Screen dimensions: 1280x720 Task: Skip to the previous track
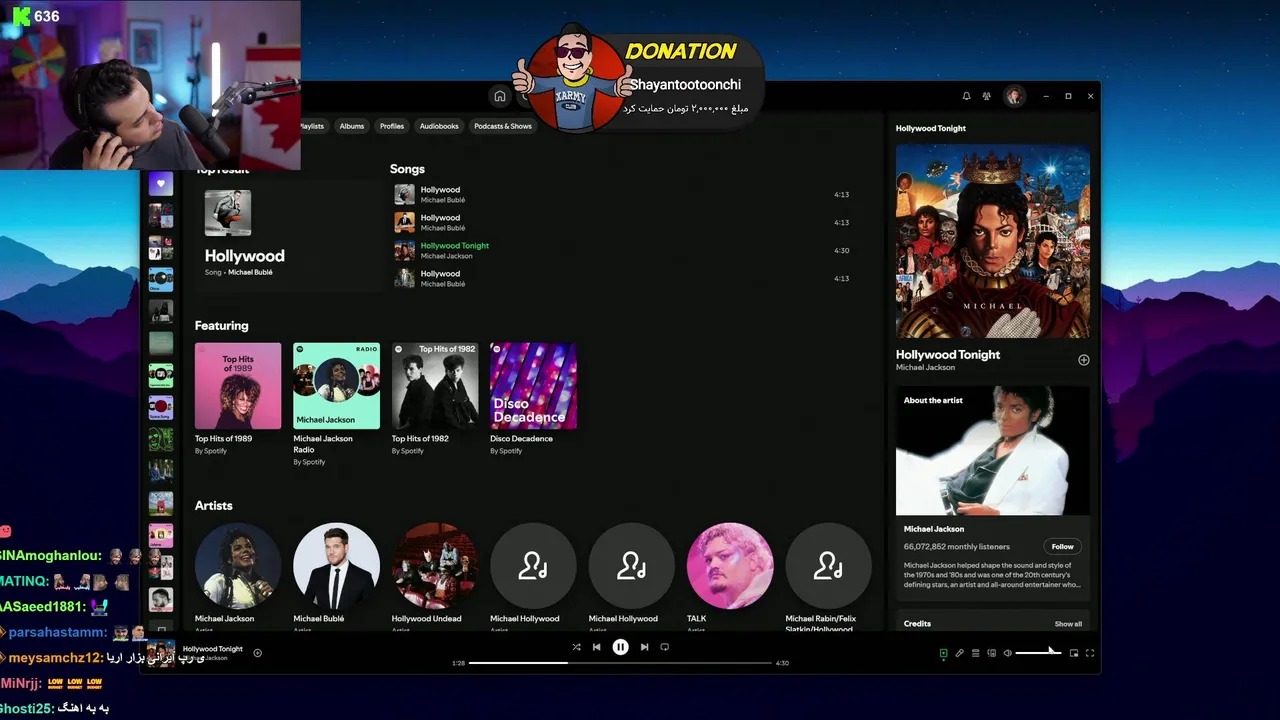click(x=597, y=647)
